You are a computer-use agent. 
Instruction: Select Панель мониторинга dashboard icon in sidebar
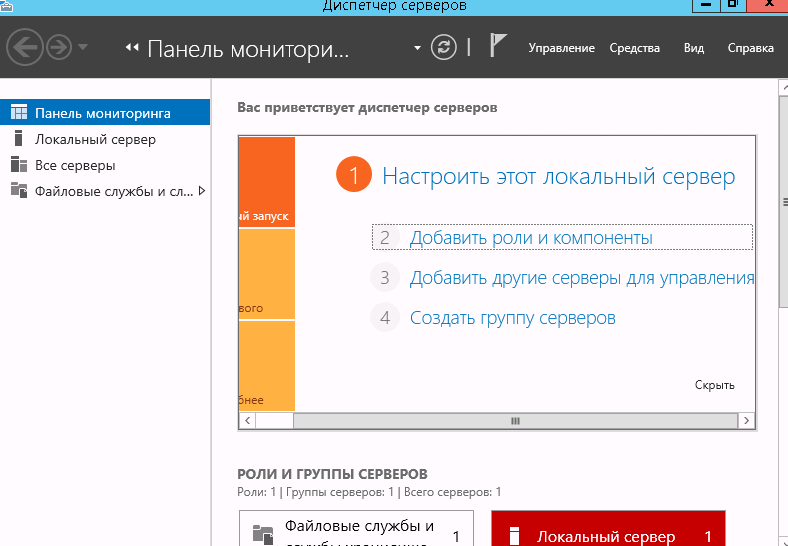[18, 113]
